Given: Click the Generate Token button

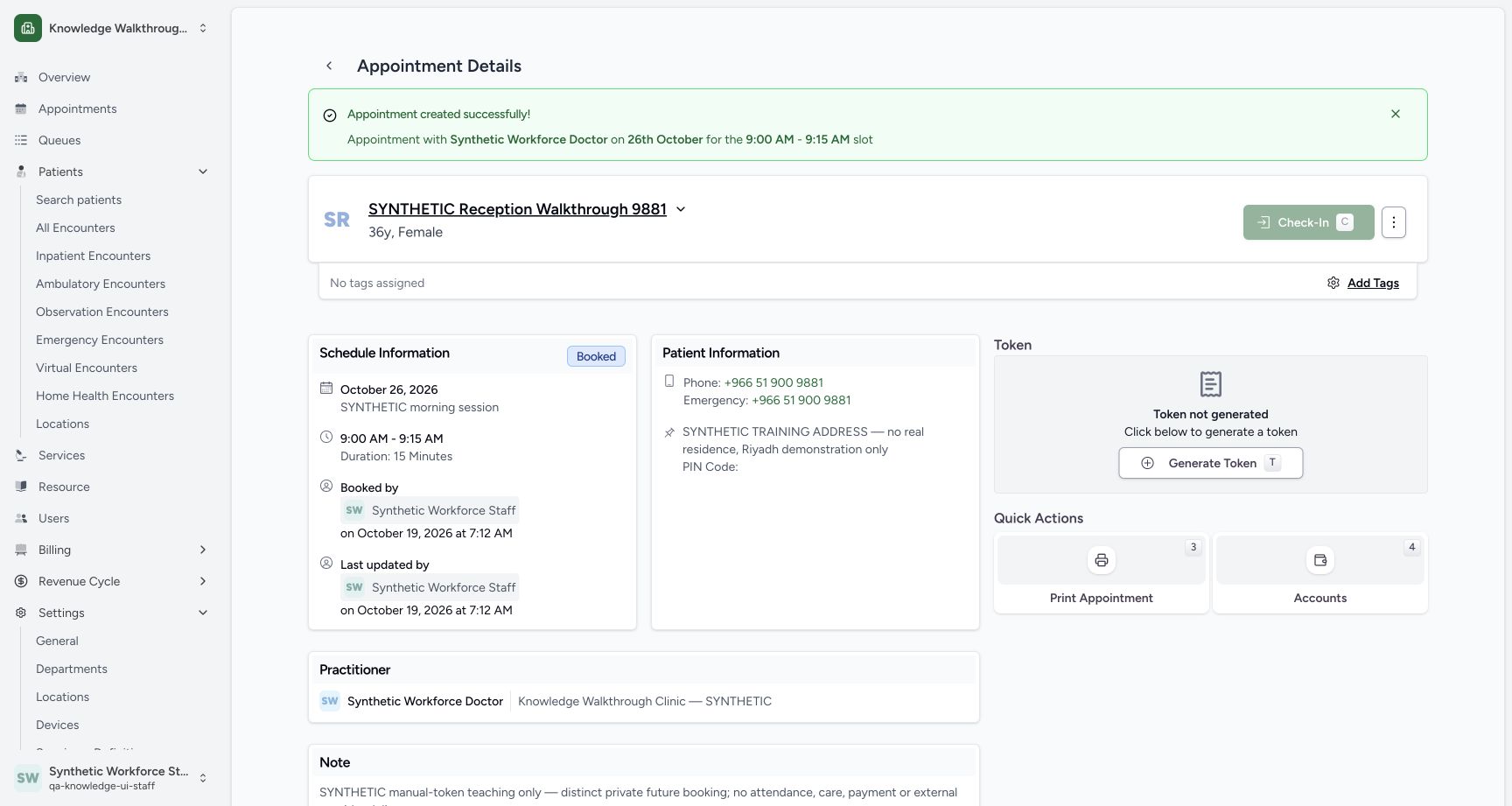Looking at the screenshot, I should [x=1210, y=463].
